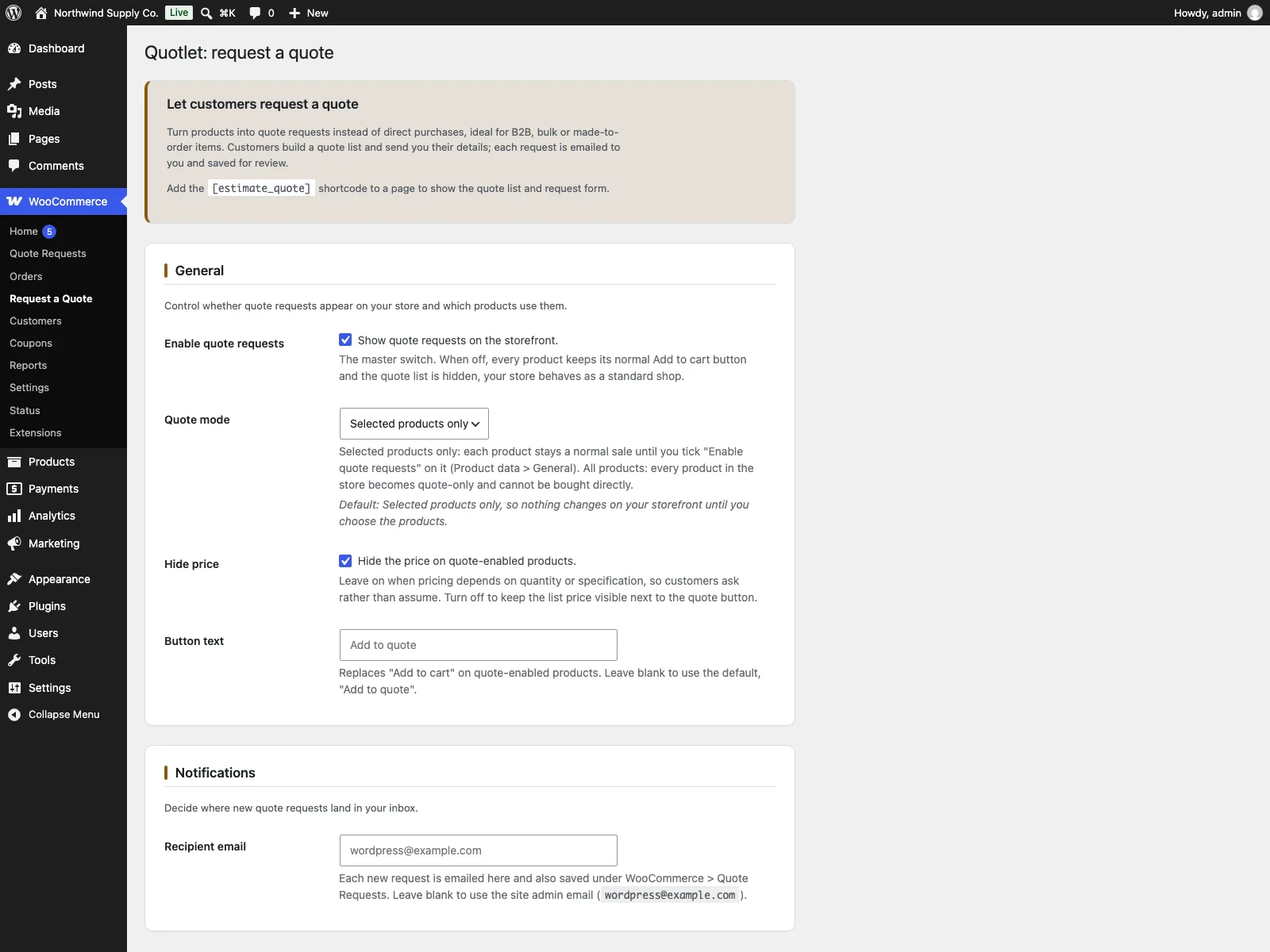This screenshot has height=952, width=1270.
Task: Toggle Hide the price on quote-enabled products
Action: [x=345, y=561]
